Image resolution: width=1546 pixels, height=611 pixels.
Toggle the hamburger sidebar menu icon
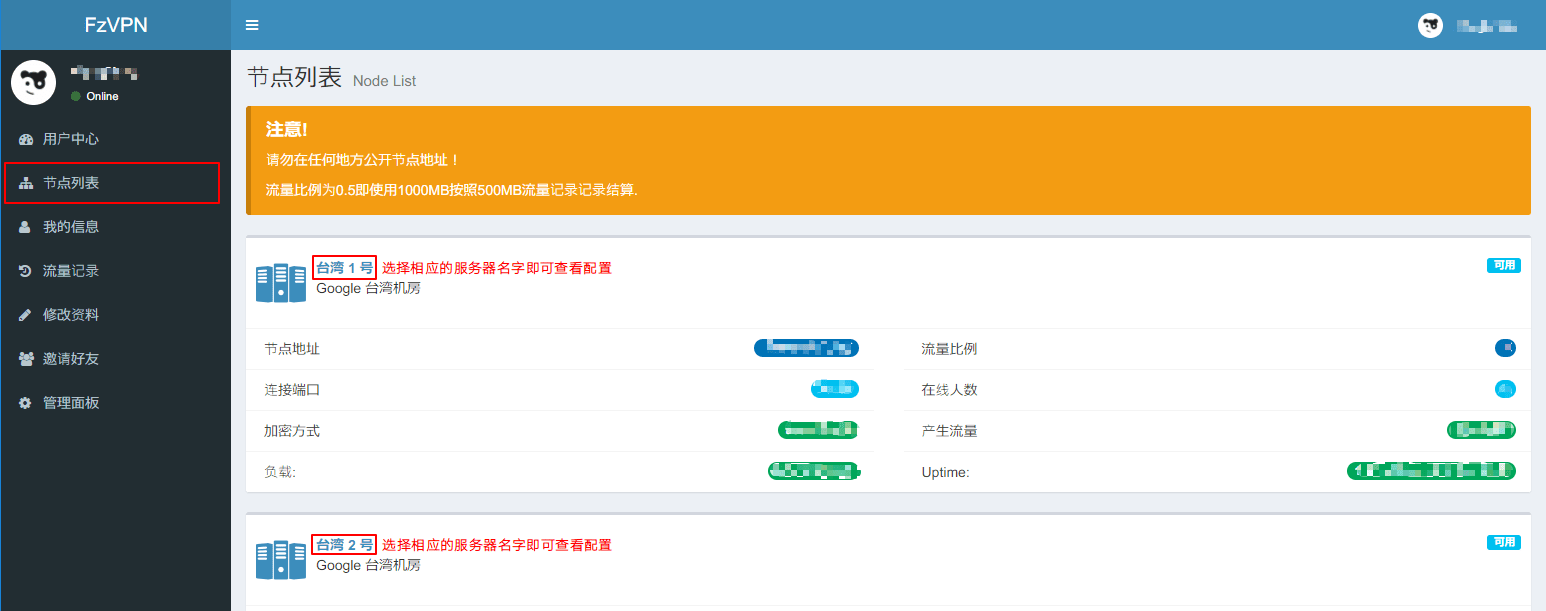coord(252,25)
